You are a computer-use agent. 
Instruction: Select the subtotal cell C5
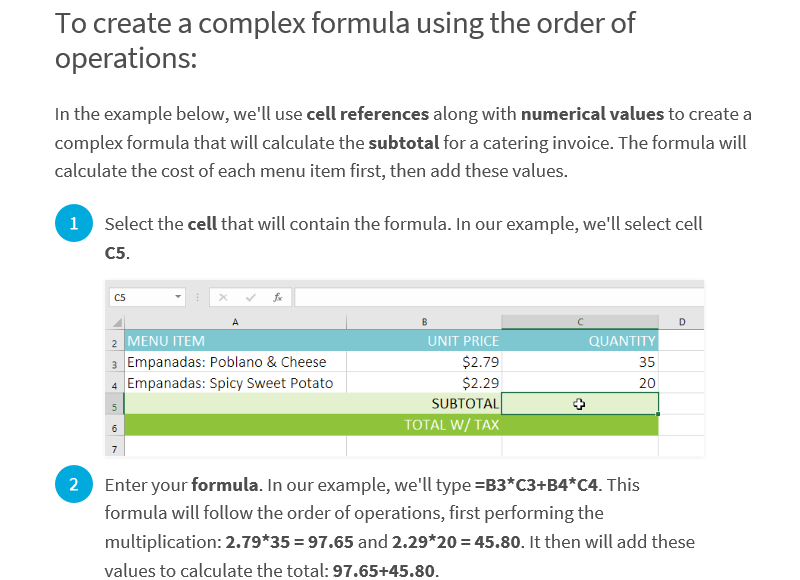pos(580,404)
